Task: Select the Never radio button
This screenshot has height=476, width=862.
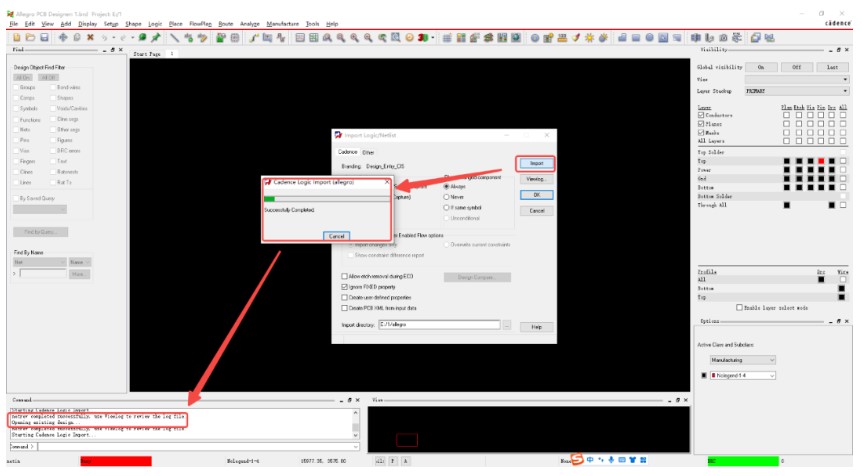Action: pos(446,197)
